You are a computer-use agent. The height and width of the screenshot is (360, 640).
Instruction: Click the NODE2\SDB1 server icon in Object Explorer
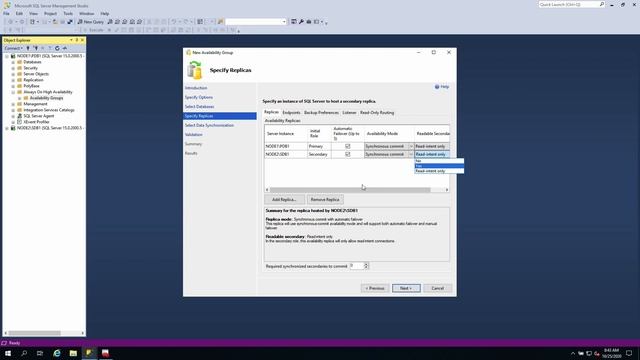click(x=13, y=128)
